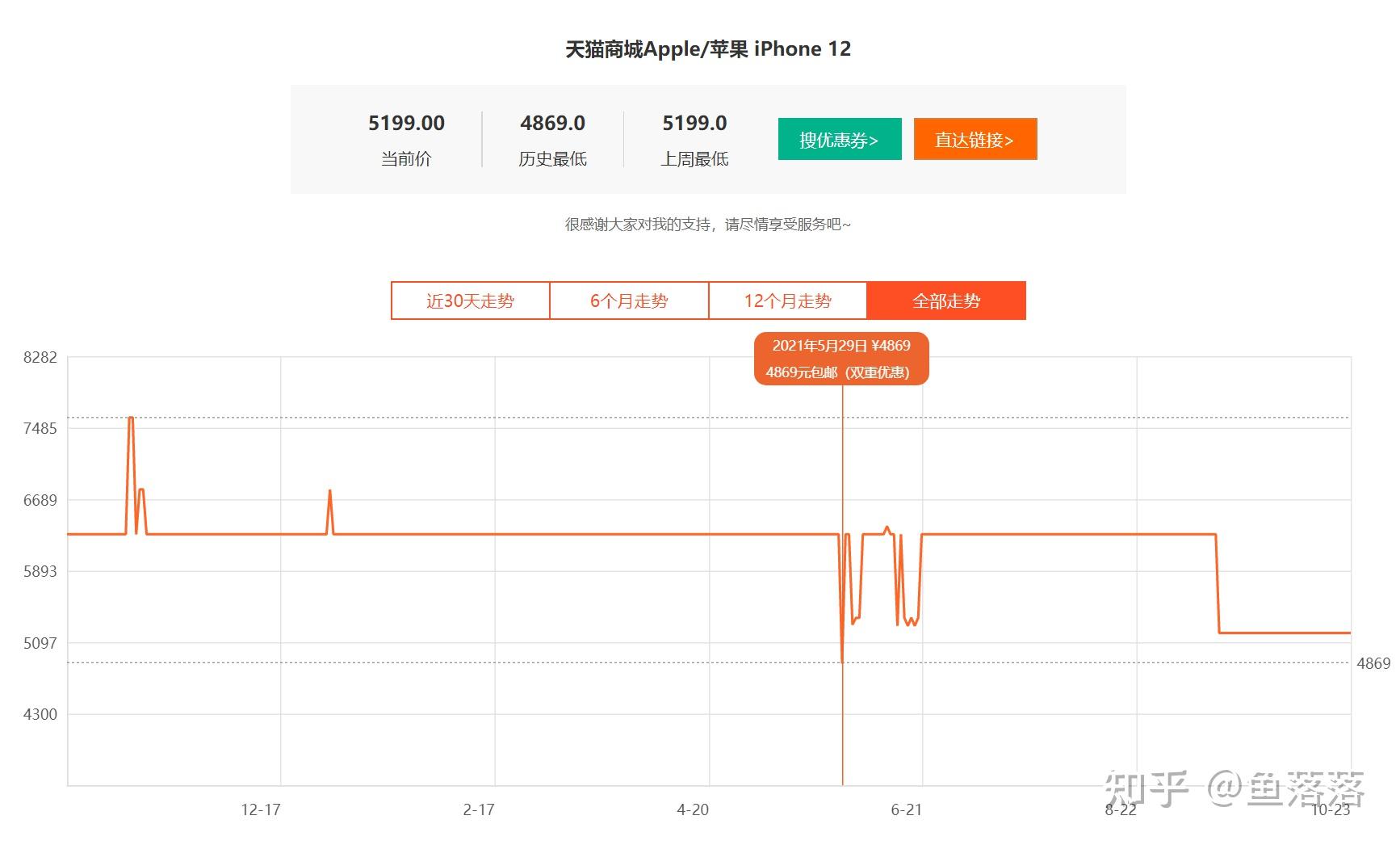Click the 4869 dotted-line label at right
The width and height of the screenshot is (1400, 845).
tap(1373, 663)
